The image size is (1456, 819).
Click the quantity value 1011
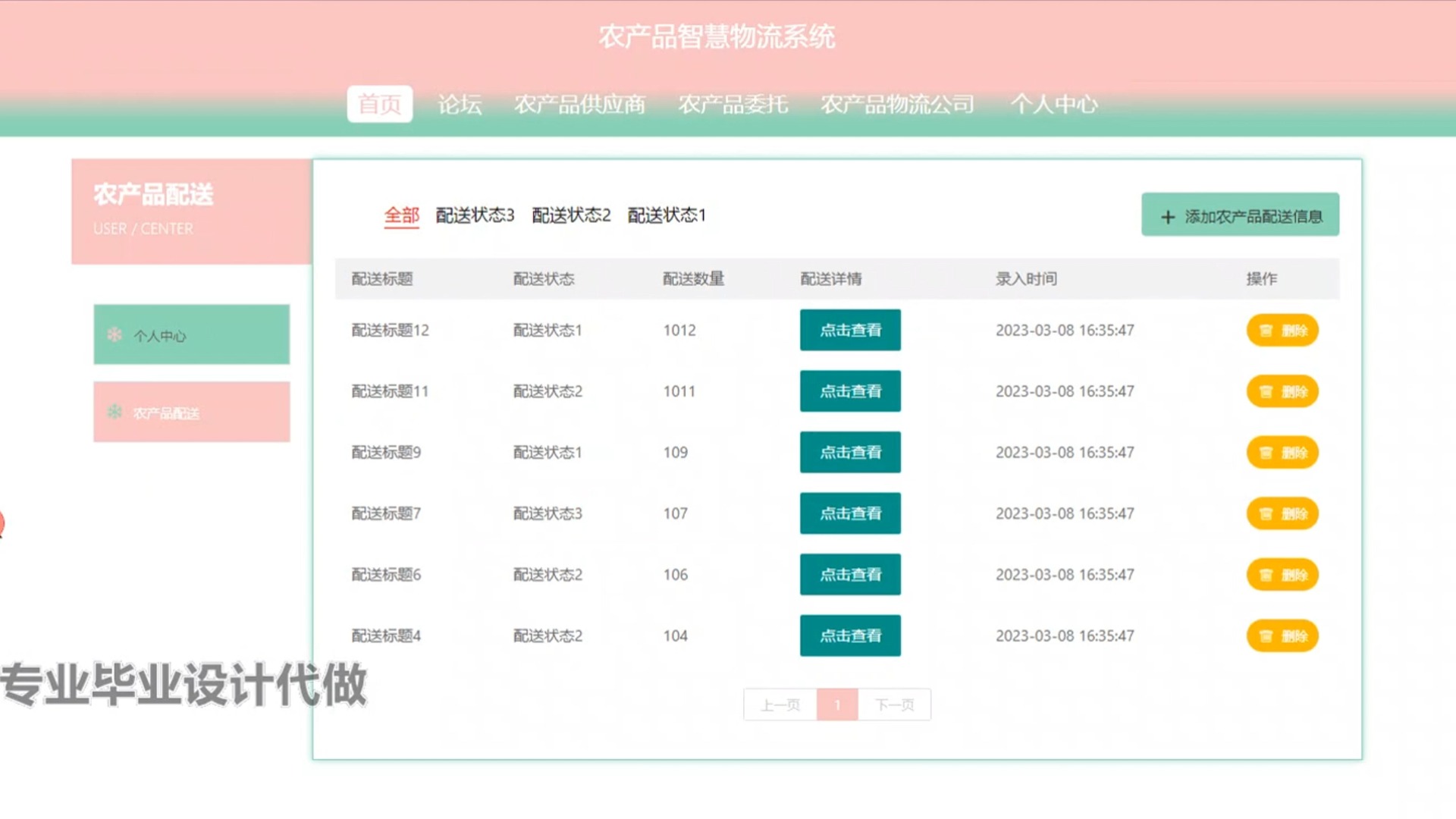pos(679,391)
